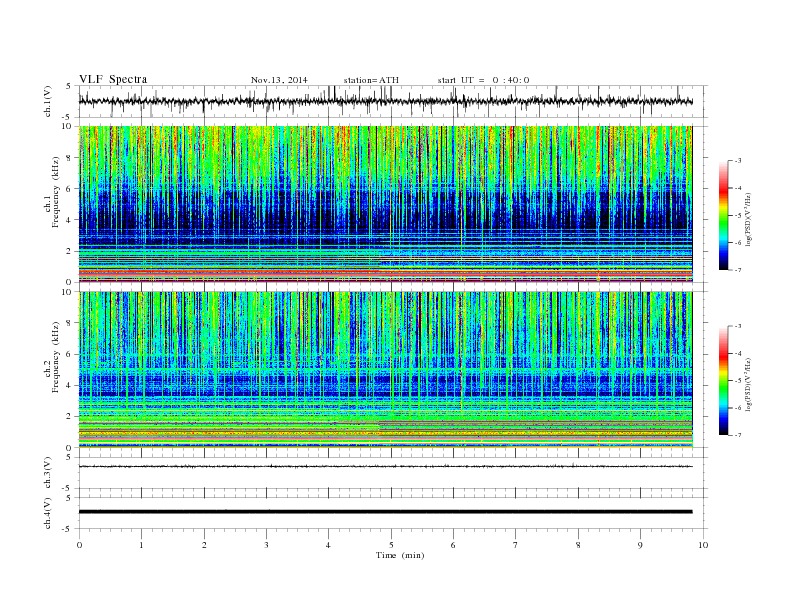Click the time axis tick label "2"
The width and height of the screenshot is (792, 612).
[204, 545]
